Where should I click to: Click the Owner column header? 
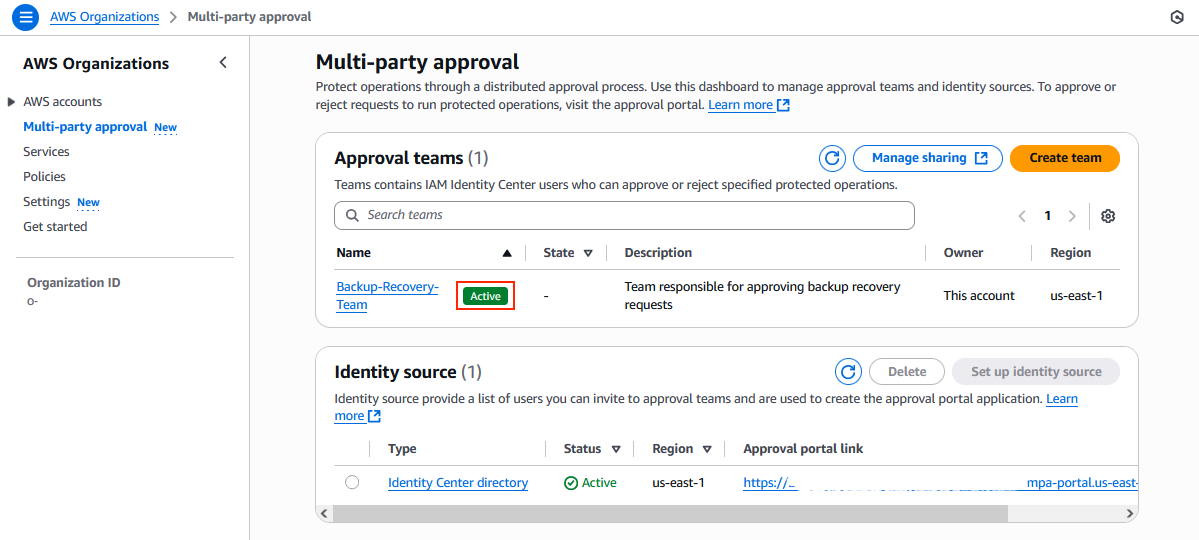click(x=963, y=252)
